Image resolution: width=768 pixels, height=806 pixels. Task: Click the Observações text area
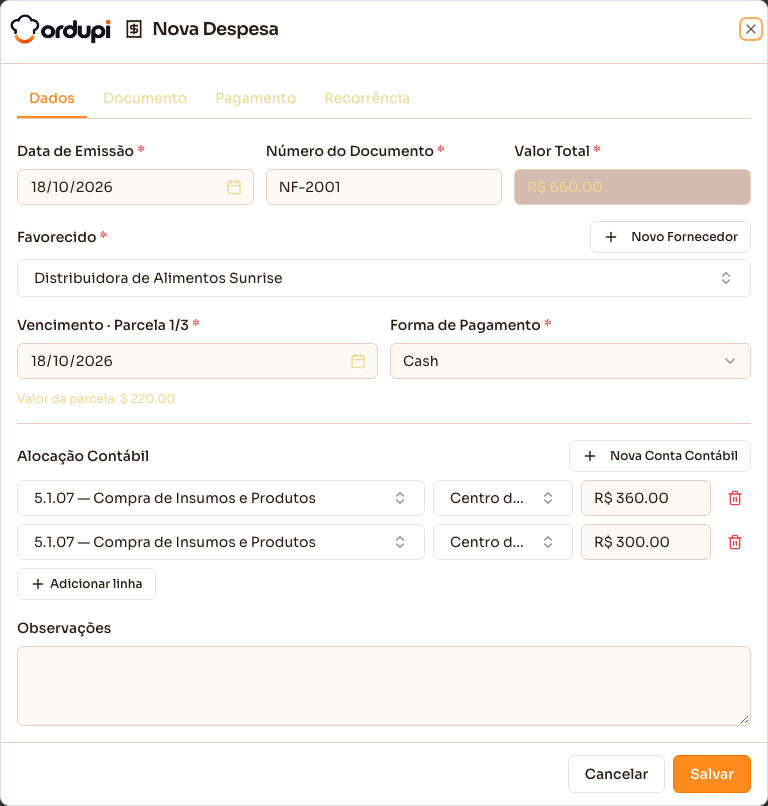384,686
